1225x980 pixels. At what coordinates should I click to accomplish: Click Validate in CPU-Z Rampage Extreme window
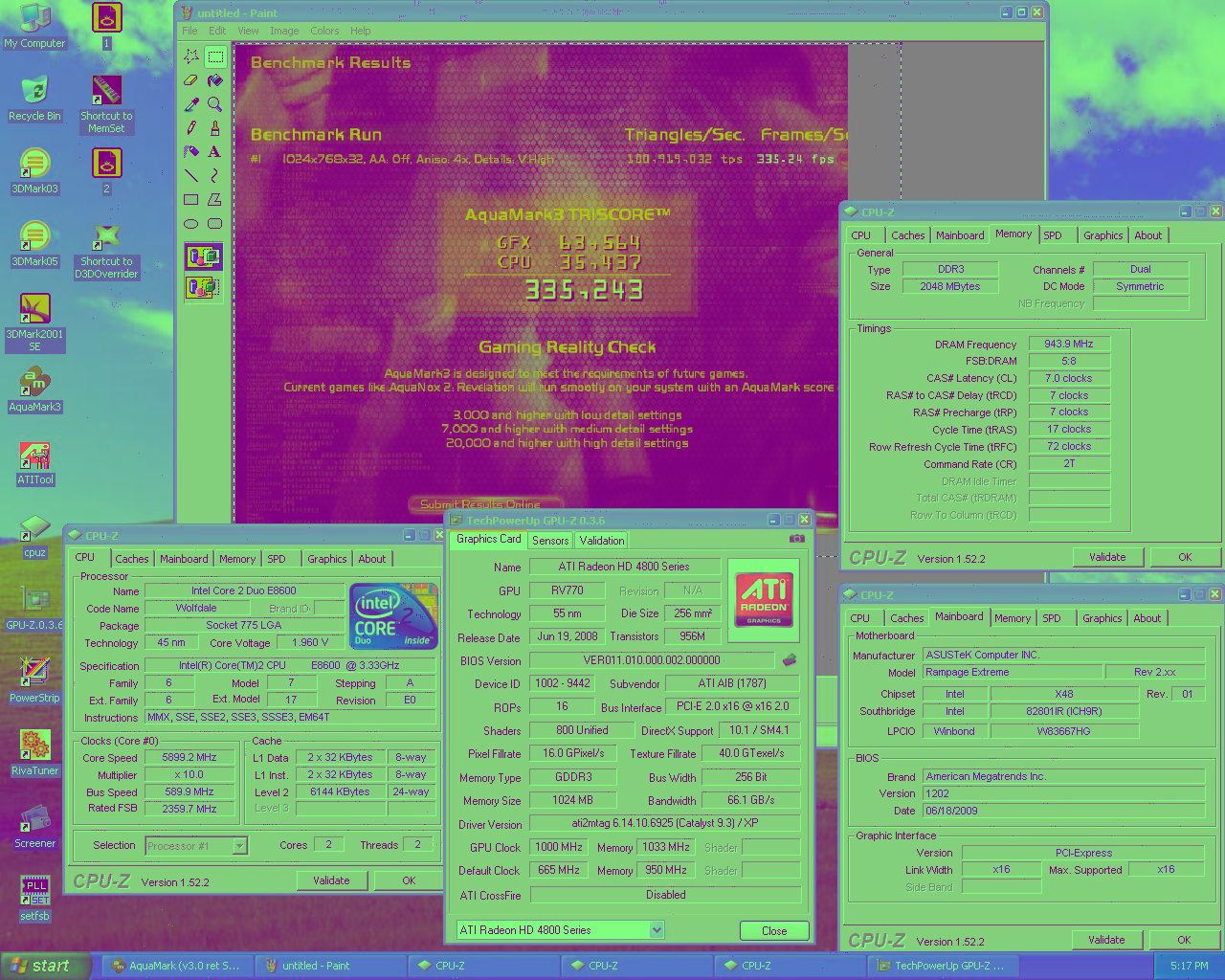pyautogui.click(x=1106, y=940)
